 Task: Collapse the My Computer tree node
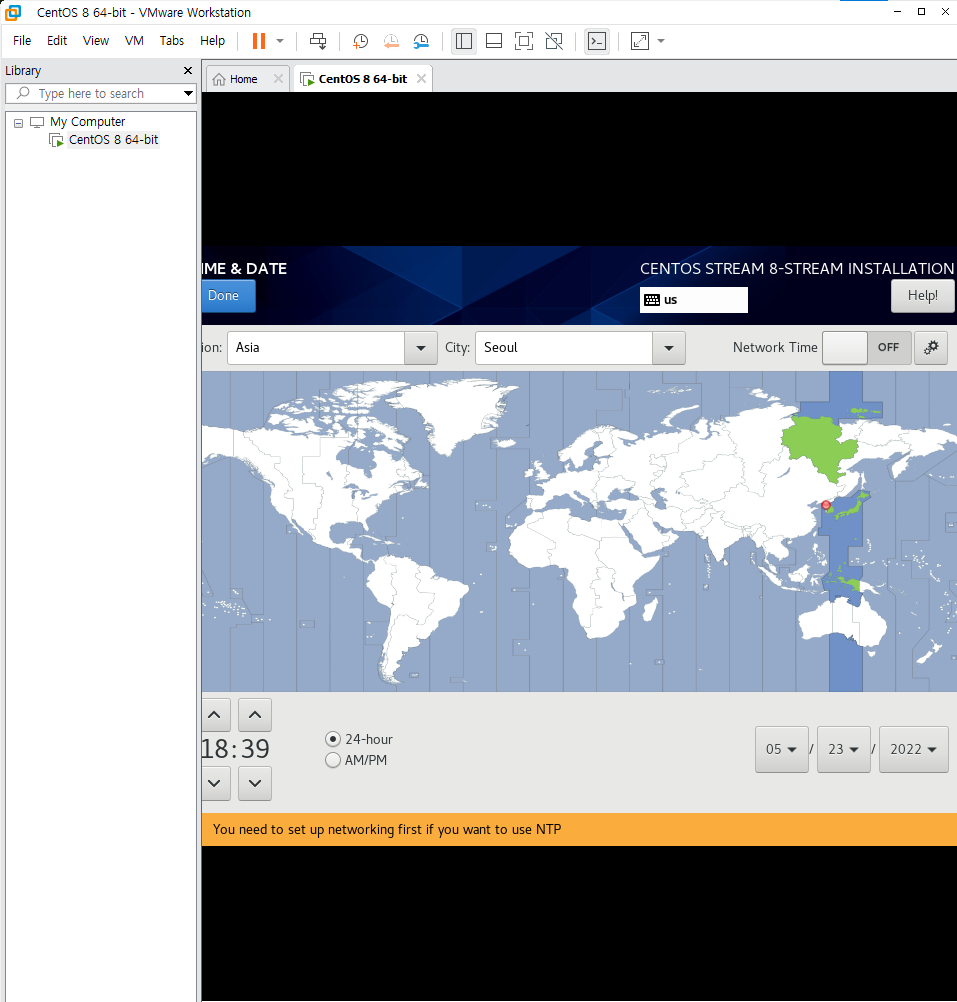pyautogui.click(x=19, y=123)
